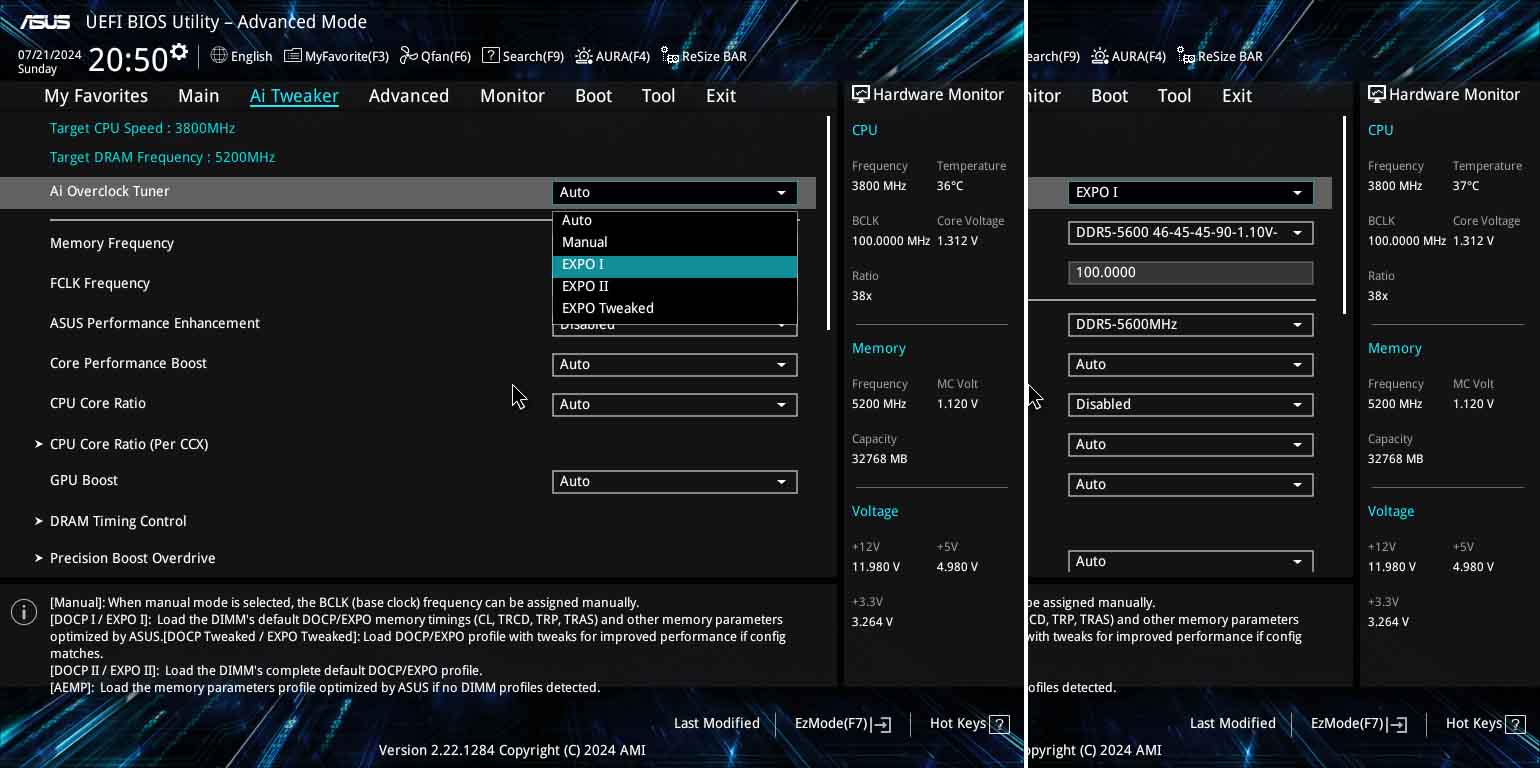The height and width of the screenshot is (768, 1540).
Task: Open the GPU Boost dropdown
Action: point(675,481)
